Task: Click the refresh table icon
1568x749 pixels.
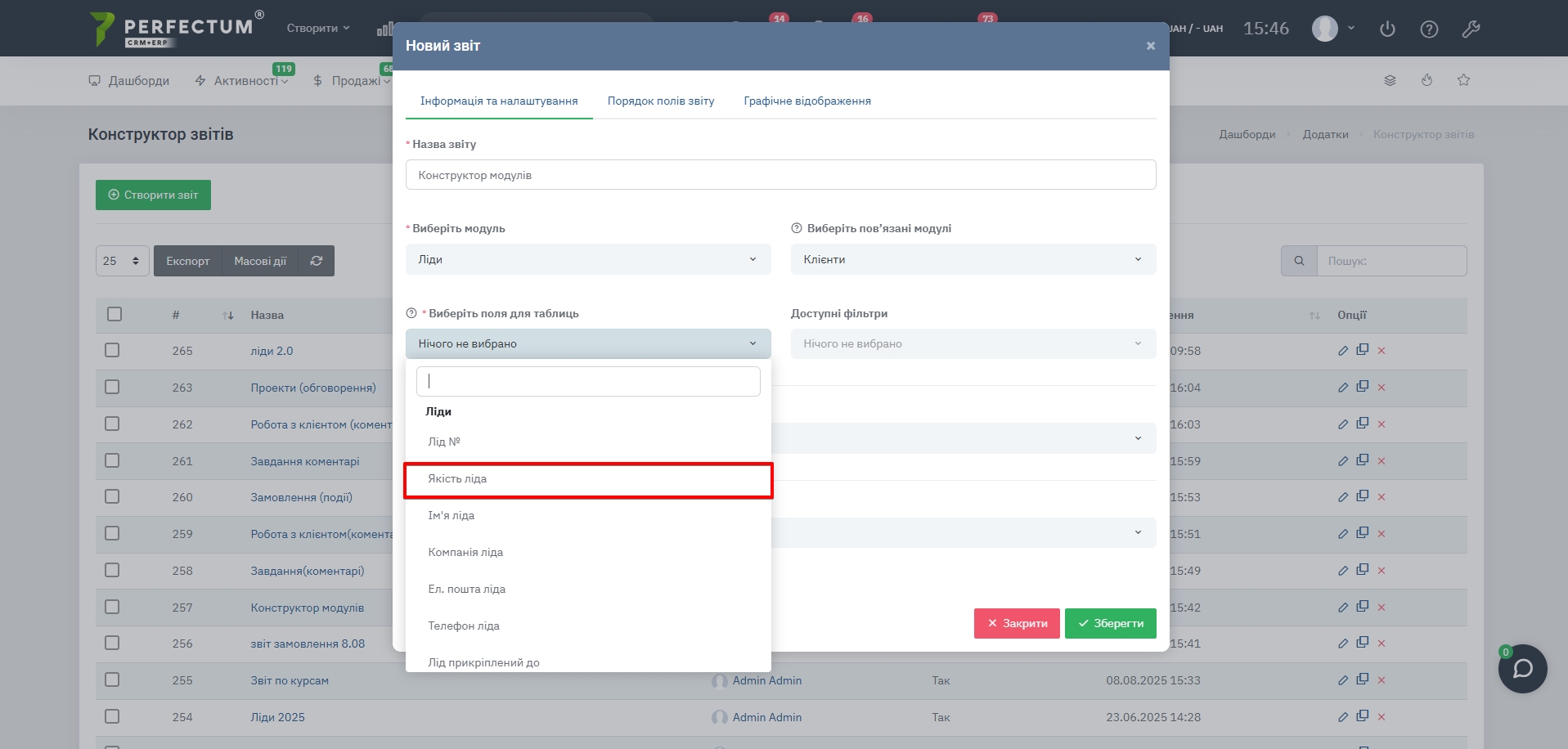Action: [x=317, y=261]
